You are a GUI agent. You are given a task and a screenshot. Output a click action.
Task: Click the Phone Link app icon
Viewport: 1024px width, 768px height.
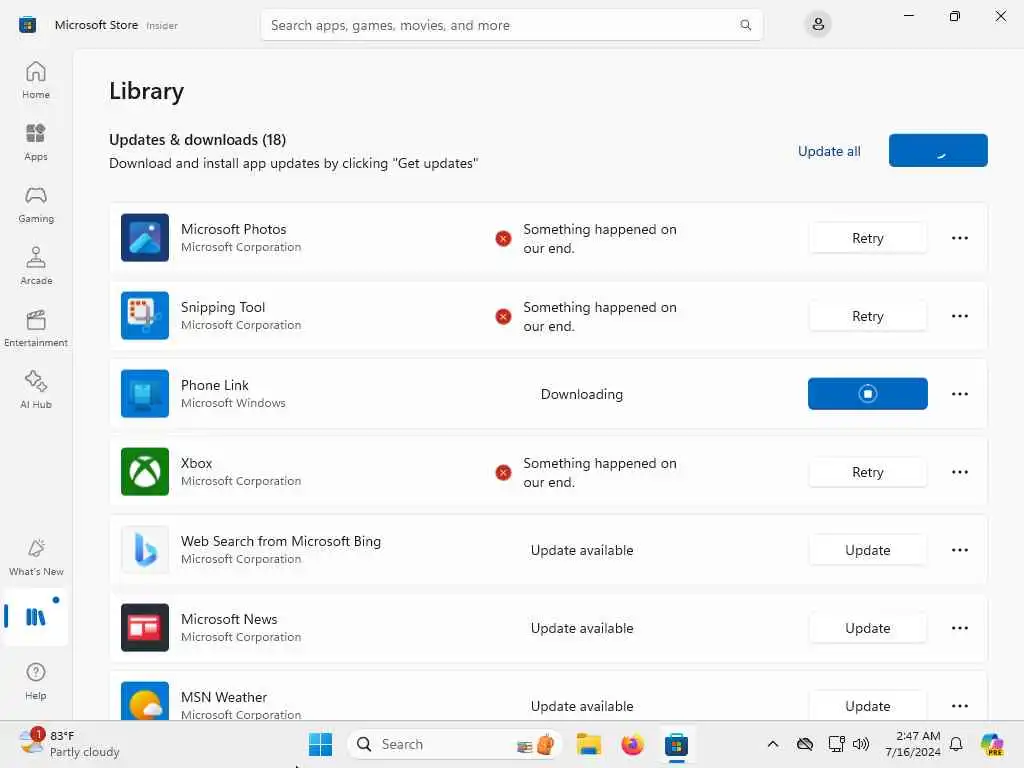pyautogui.click(x=145, y=394)
